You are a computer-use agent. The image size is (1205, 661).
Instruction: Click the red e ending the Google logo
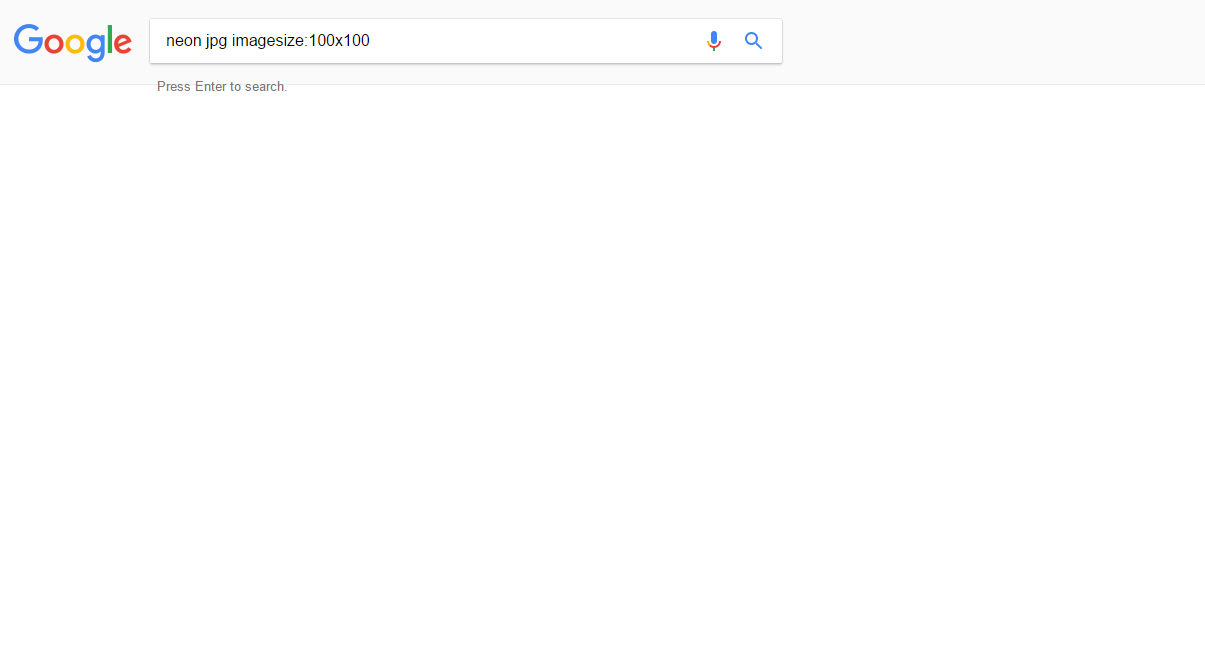click(x=121, y=43)
